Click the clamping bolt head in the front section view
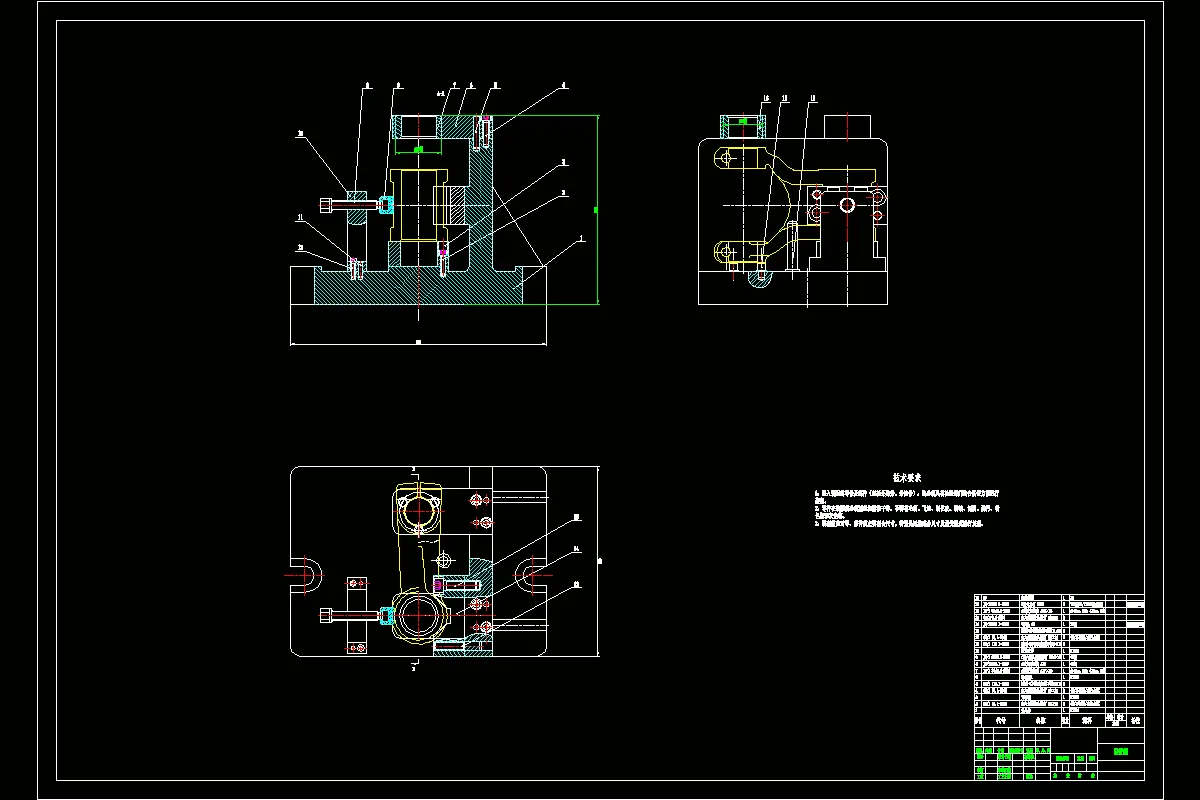 coord(327,204)
